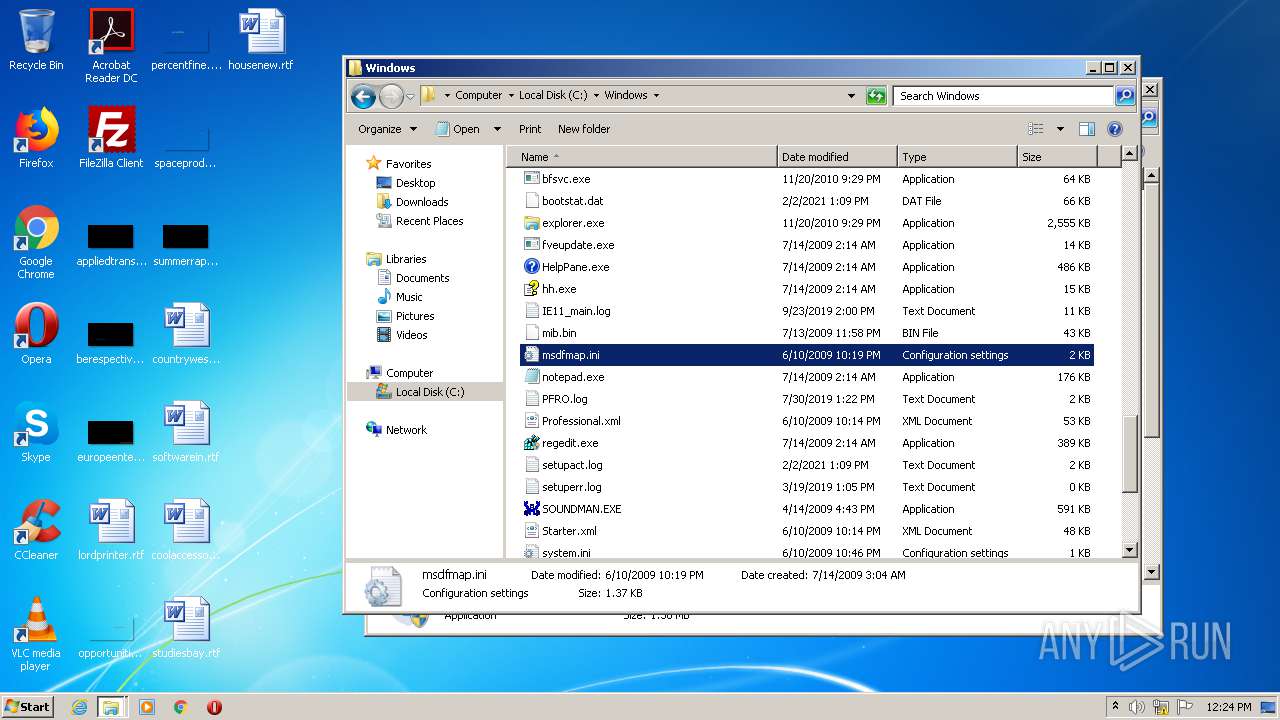Click the Forward navigation arrow in Explorer
This screenshot has width=1280, height=720.
(391, 96)
